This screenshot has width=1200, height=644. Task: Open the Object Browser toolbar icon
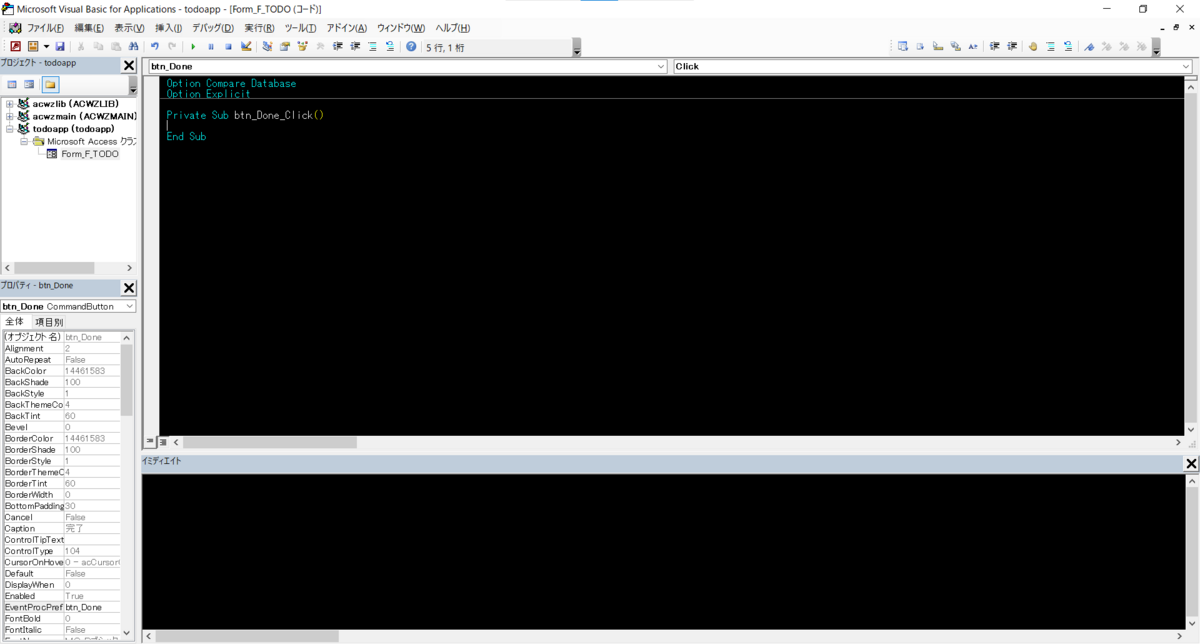pos(302,46)
